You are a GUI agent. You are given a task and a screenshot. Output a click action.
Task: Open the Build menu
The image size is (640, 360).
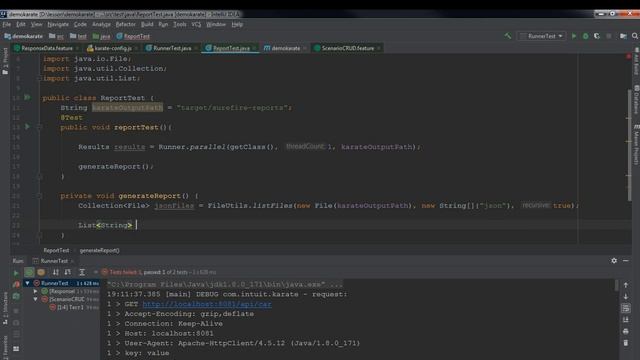click(x=147, y=24)
